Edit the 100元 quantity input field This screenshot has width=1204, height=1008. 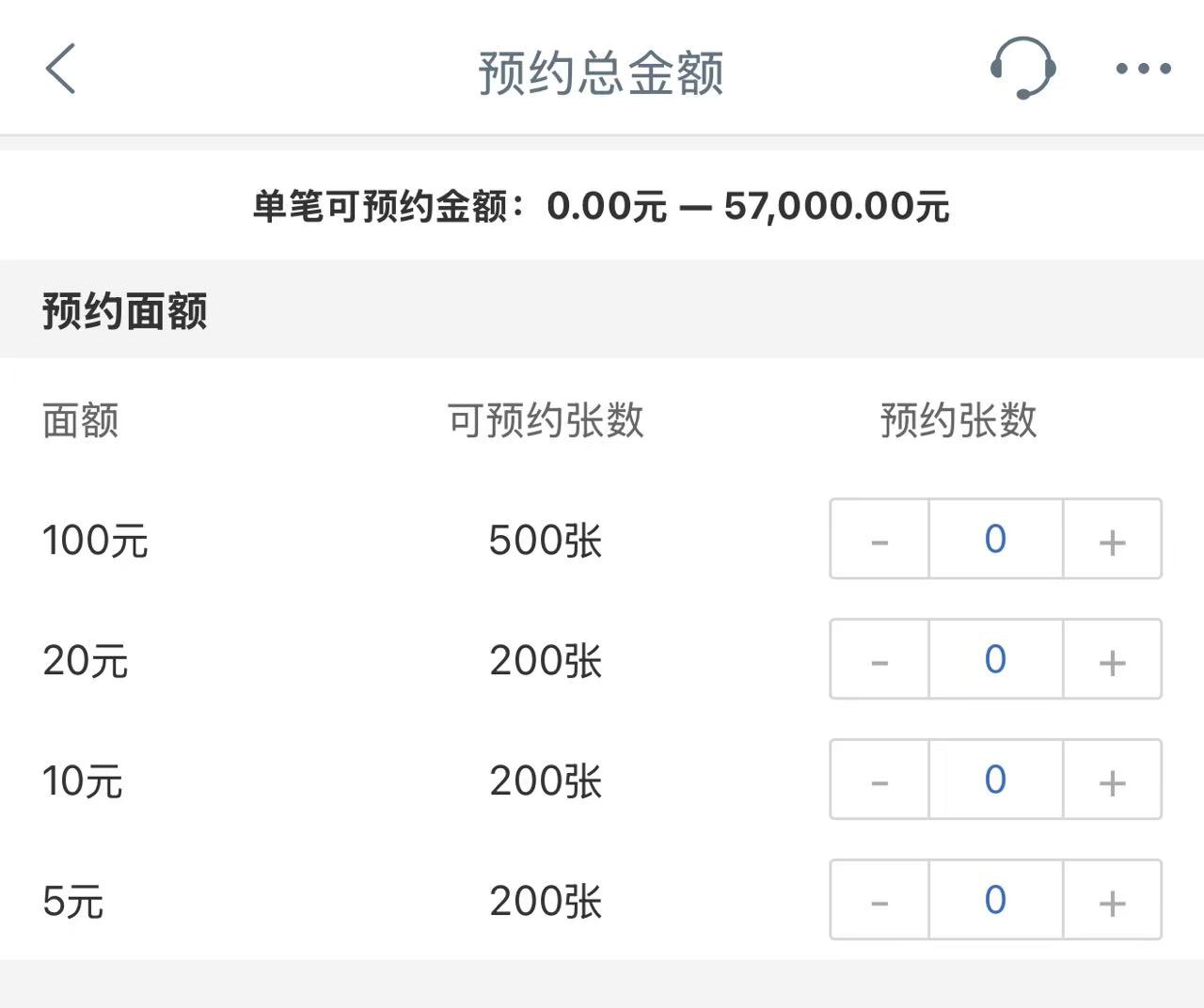coord(995,540)
